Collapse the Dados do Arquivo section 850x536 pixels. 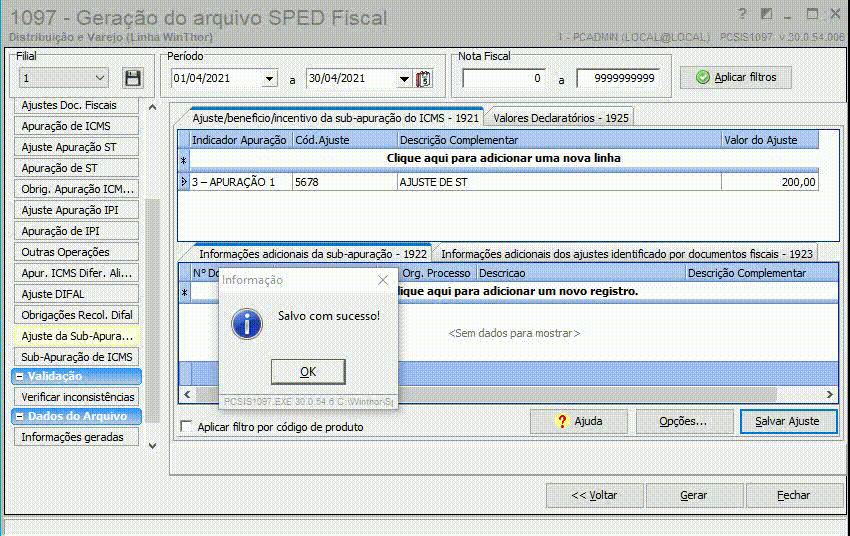click(20, 416)
